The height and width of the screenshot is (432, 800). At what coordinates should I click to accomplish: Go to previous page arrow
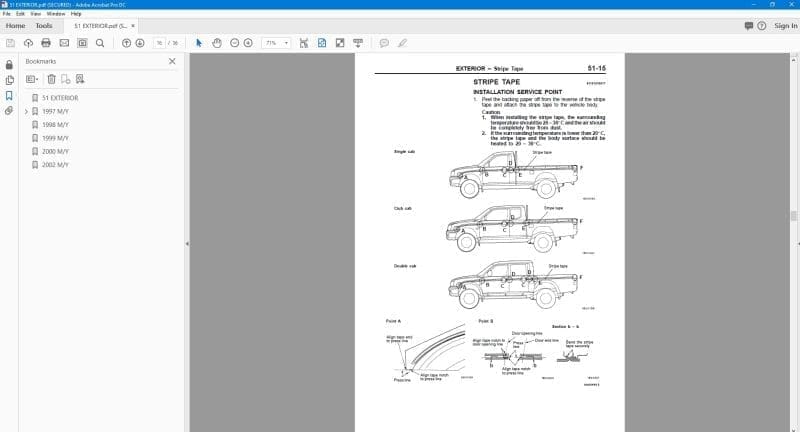127,43
